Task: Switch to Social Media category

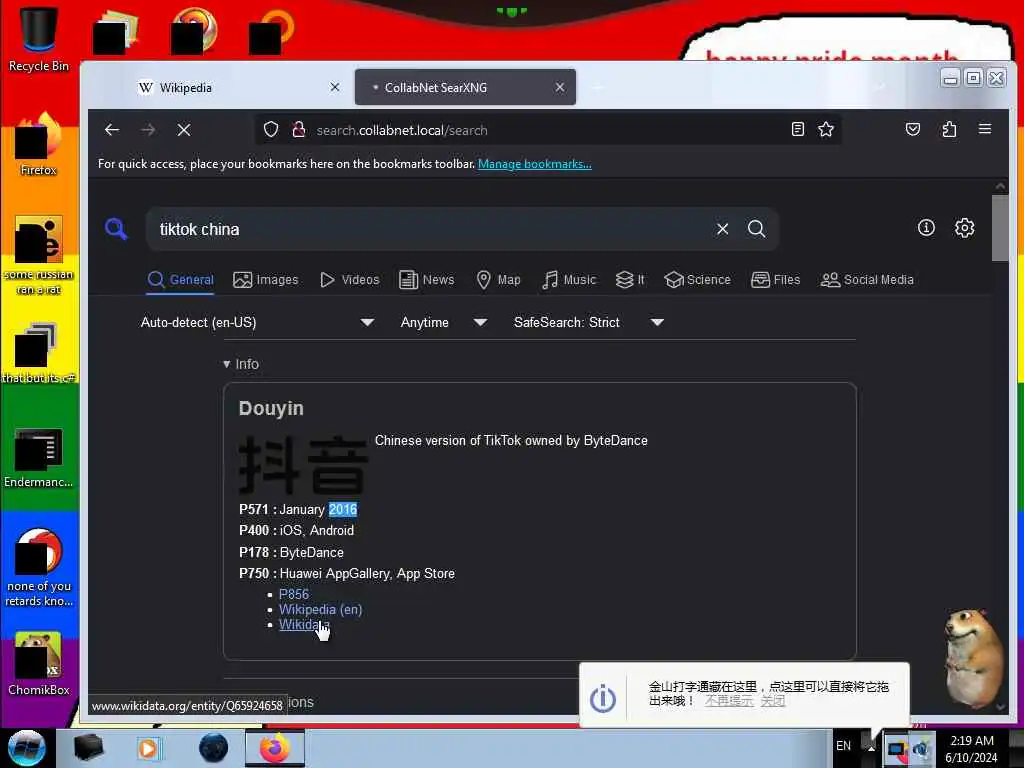Action: pos(867,280)
